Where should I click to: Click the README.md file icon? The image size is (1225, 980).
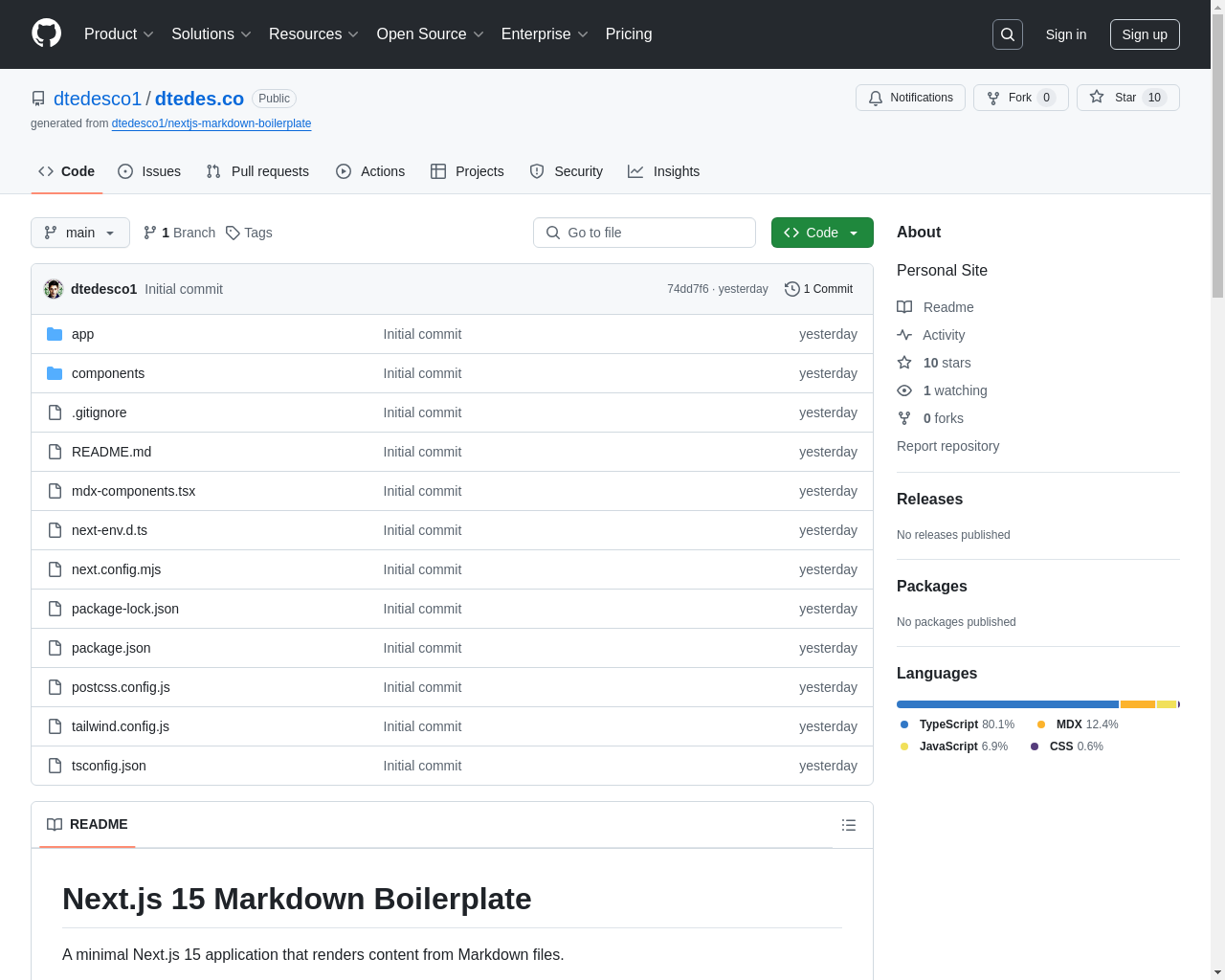tap(55, 452)
